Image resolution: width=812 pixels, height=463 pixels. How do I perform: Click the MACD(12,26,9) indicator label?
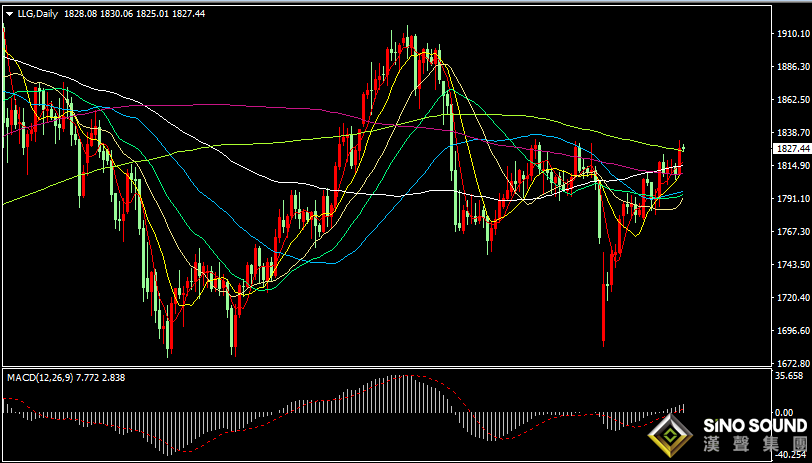pyautogui.click(x=40, y=378)
